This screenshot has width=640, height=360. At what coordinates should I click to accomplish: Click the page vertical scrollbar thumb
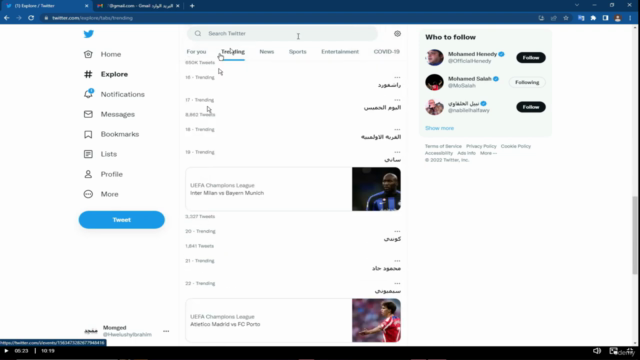click(x=635, y=235)
